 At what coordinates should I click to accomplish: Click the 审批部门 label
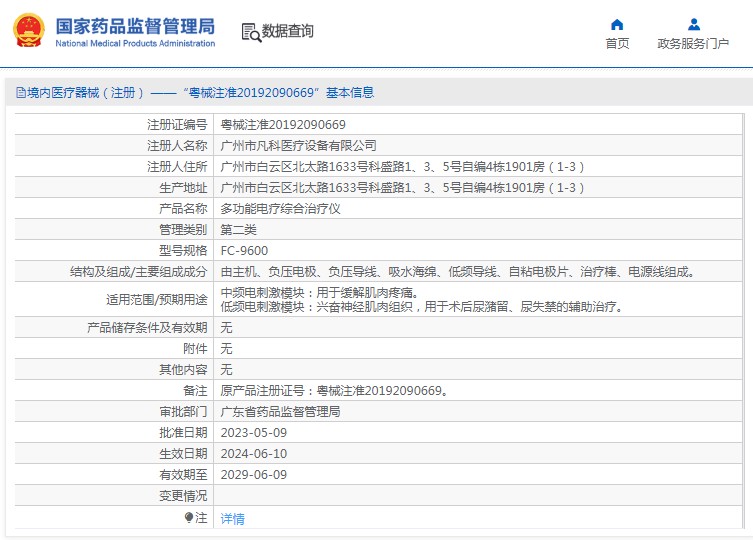183,412
